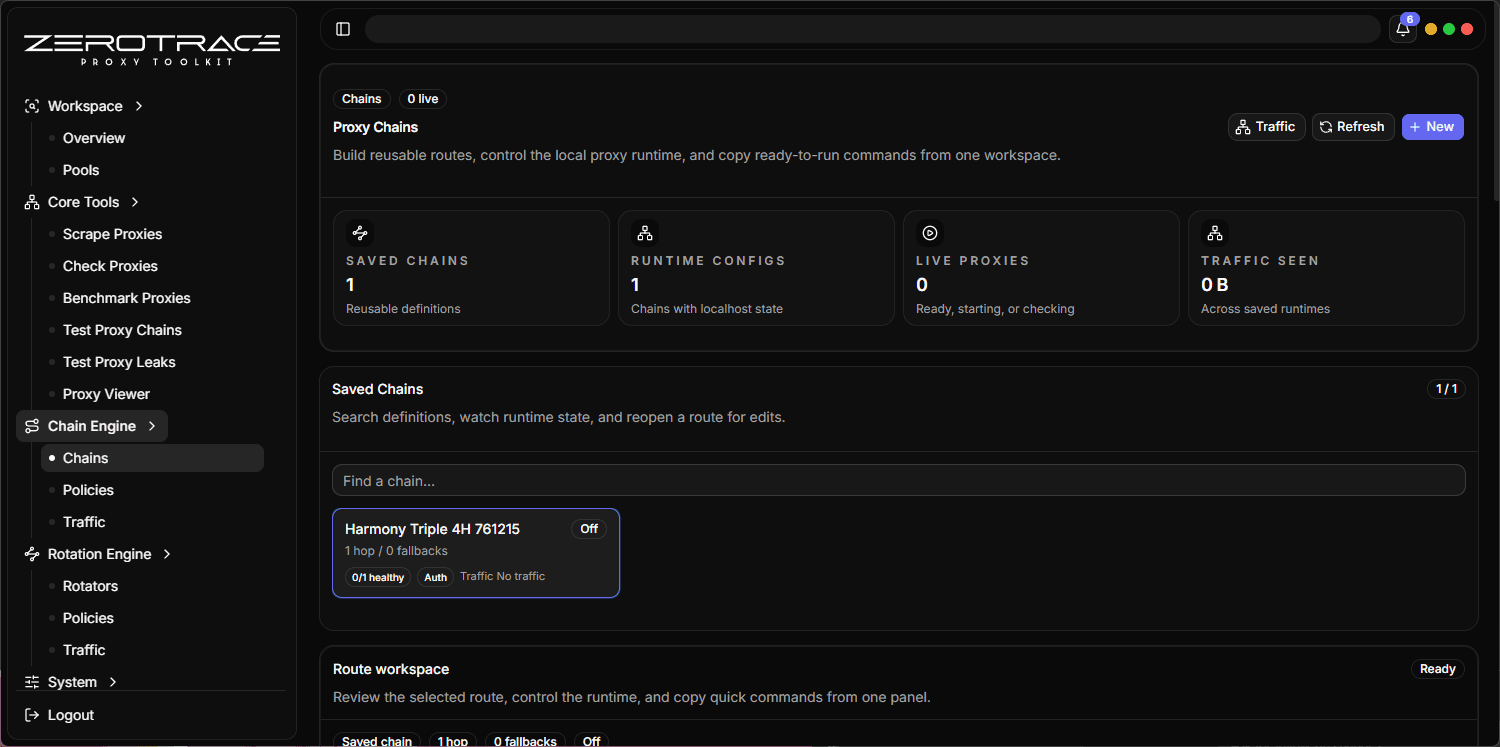Click the Find a chain search field
Image resolution: width=1500 pixels, height=747 pixels.
click(898, 481)
